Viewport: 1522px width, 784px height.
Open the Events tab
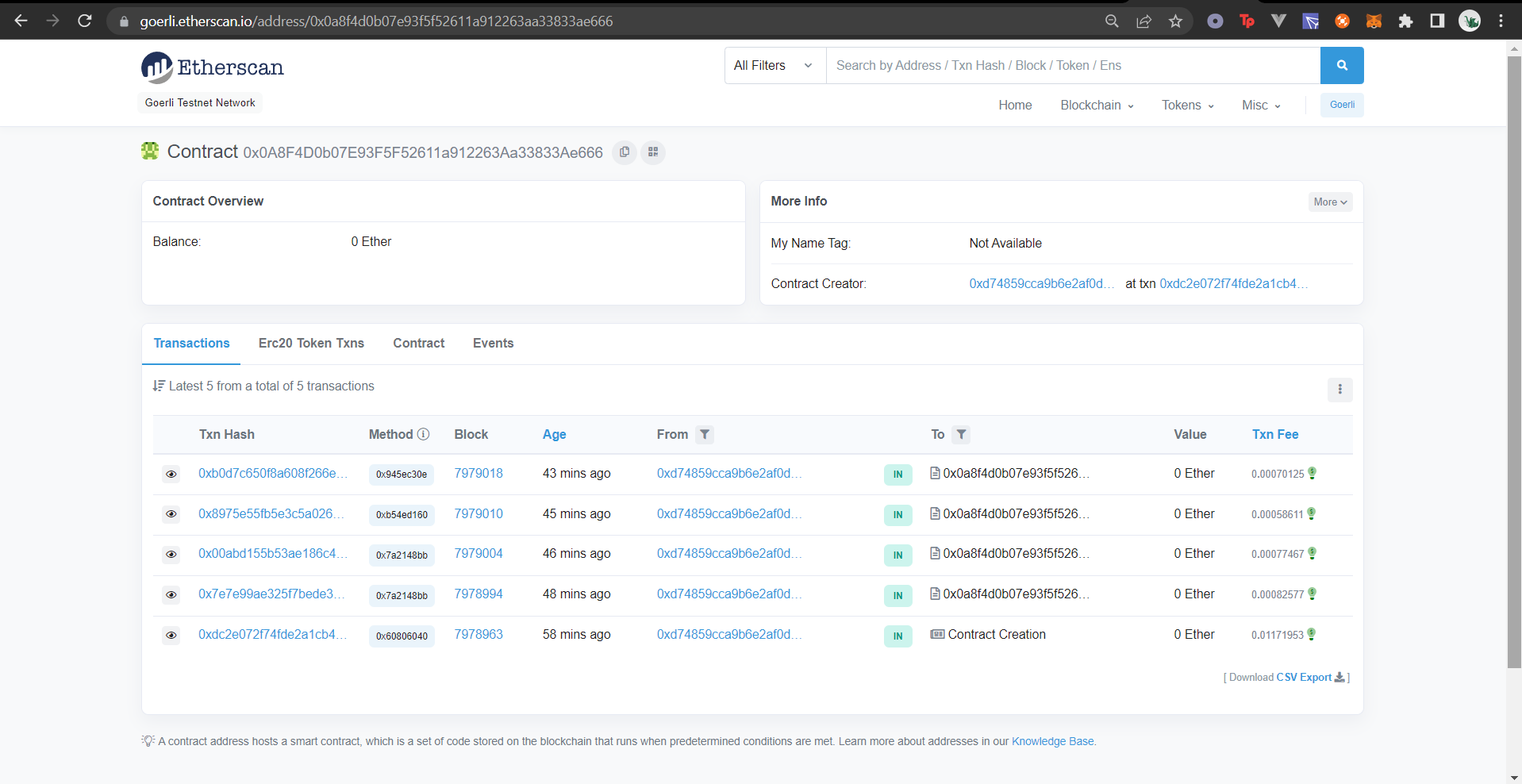click(493, 343)
